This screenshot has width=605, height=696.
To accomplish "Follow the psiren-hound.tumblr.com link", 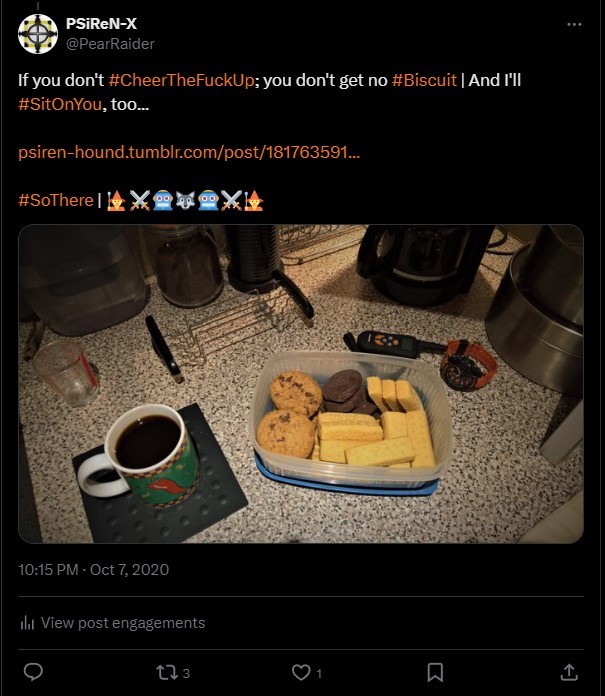I will pos(189,152).
